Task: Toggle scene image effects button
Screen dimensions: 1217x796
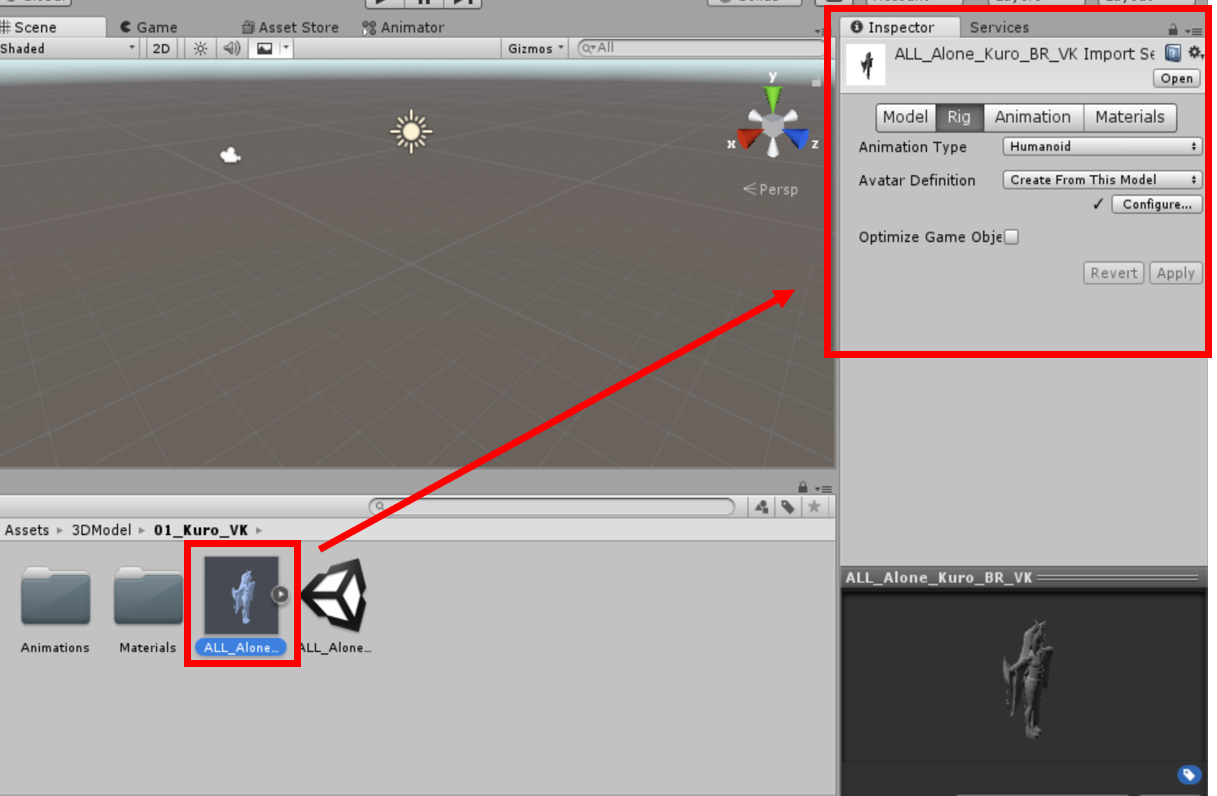Action: [264, 48]
